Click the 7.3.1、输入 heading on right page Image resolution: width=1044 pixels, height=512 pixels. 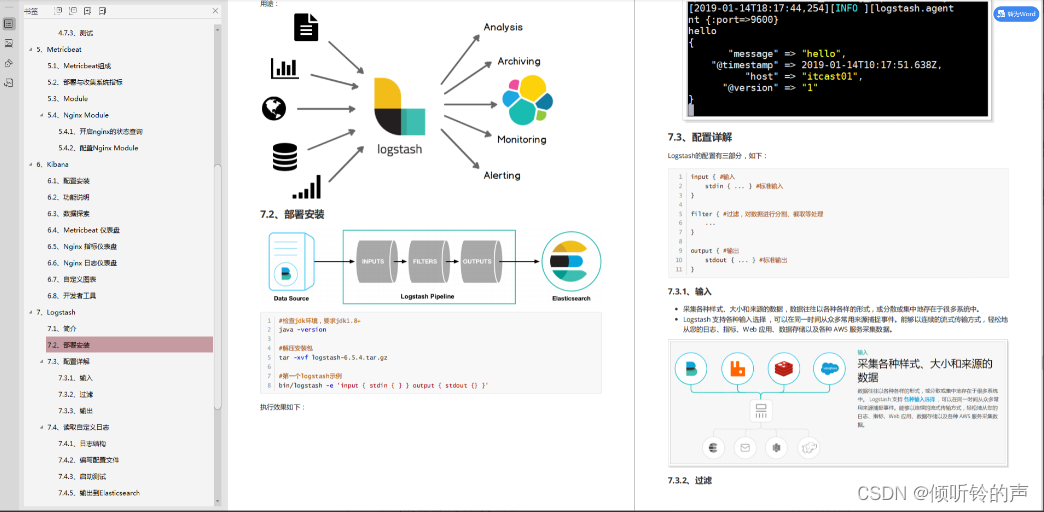[690, 292]
